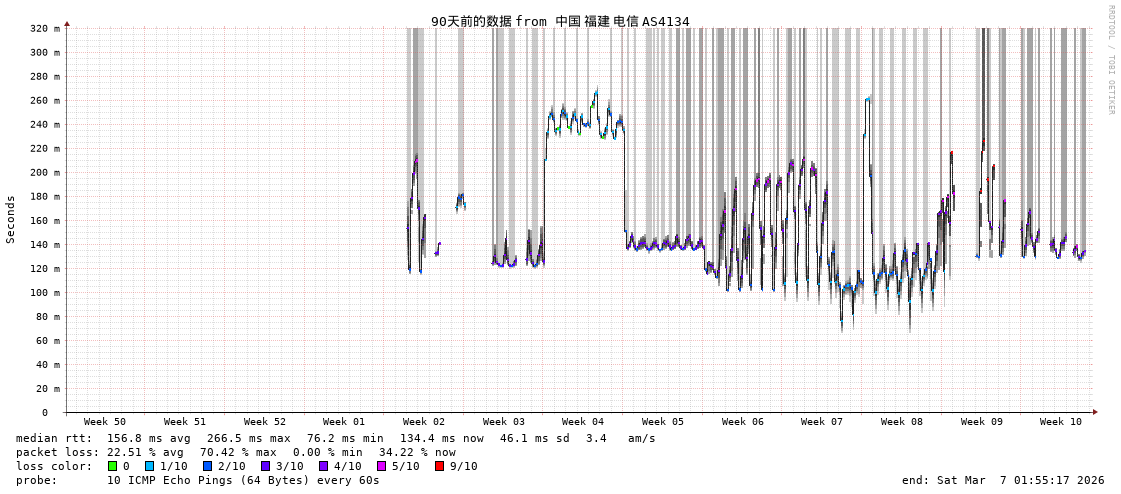
Task: Click the Week 07 x-axis label
Action: [822, 422]
